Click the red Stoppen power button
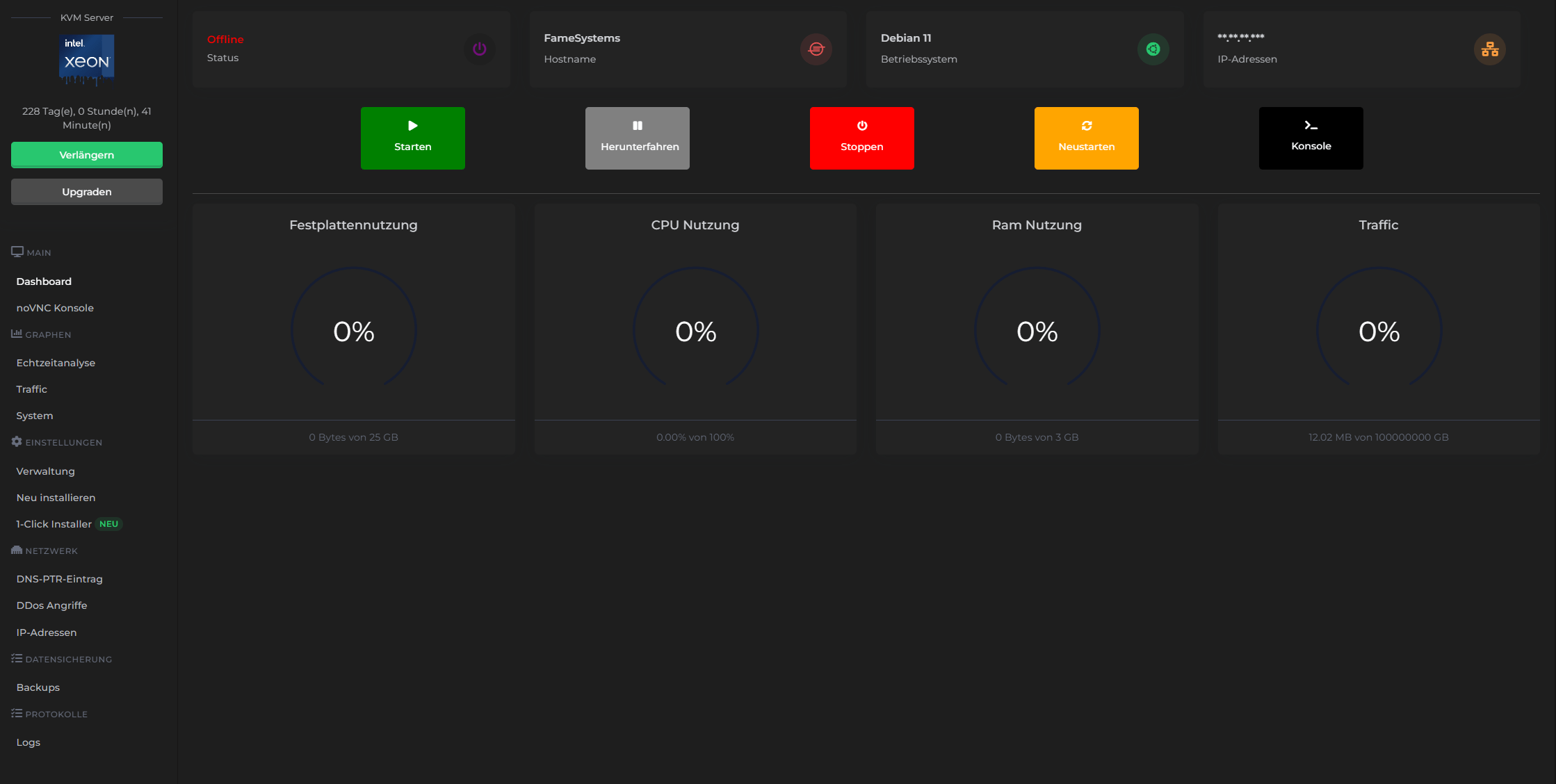 point(861,138)
